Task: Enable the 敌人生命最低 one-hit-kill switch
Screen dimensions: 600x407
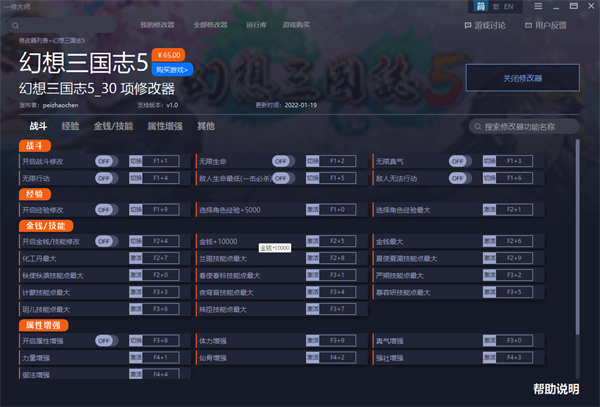Action: (283, 178)
